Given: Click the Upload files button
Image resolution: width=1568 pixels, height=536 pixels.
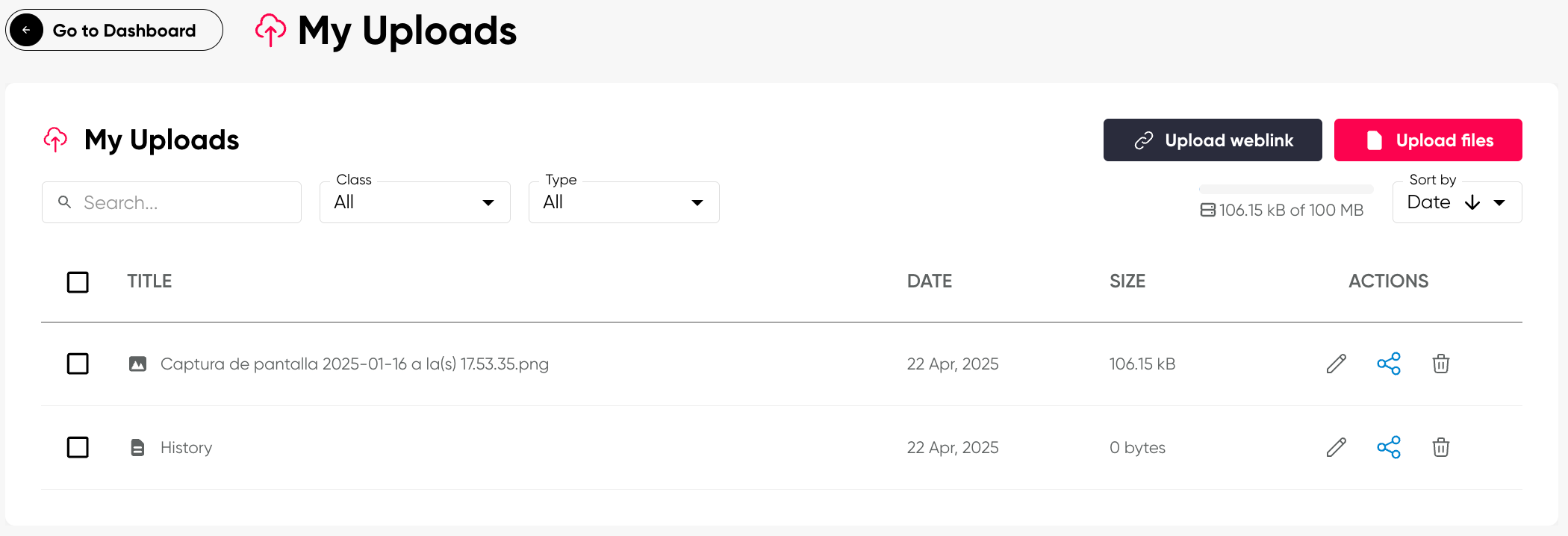Looking at the screenshot, I should (1428, 140).
